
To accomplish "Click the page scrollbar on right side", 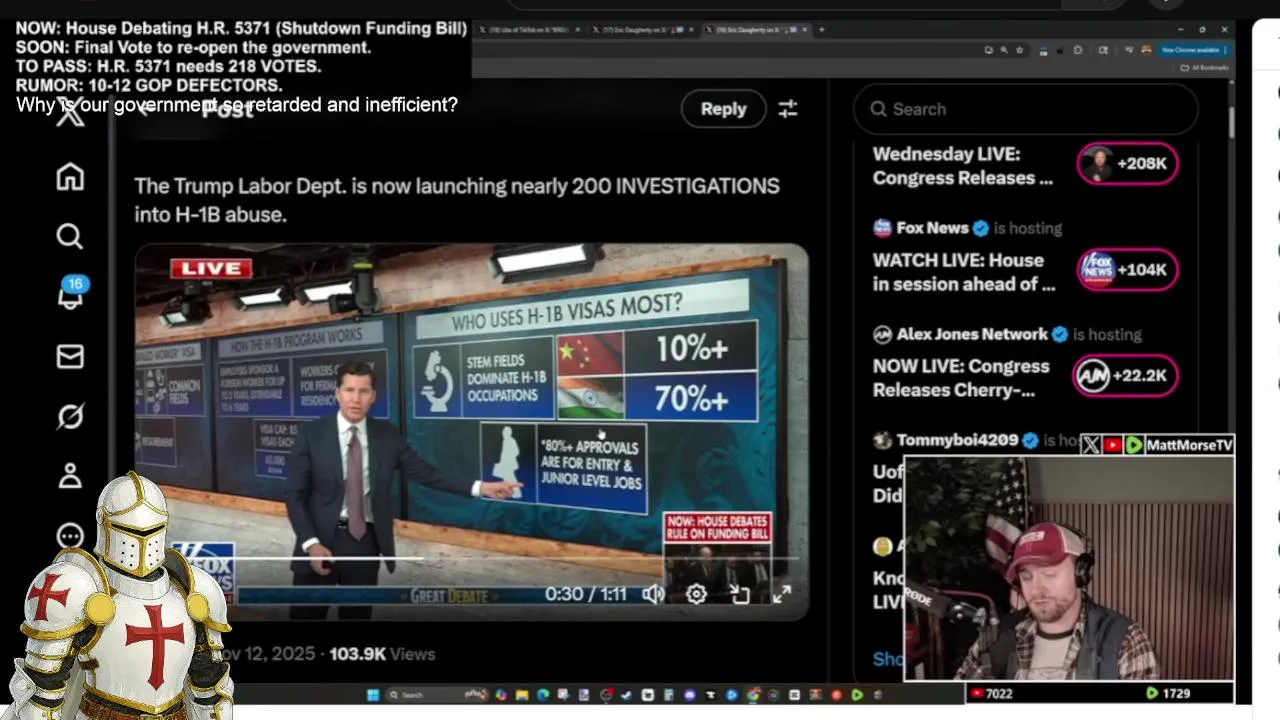I will [x=1232, y=120].
